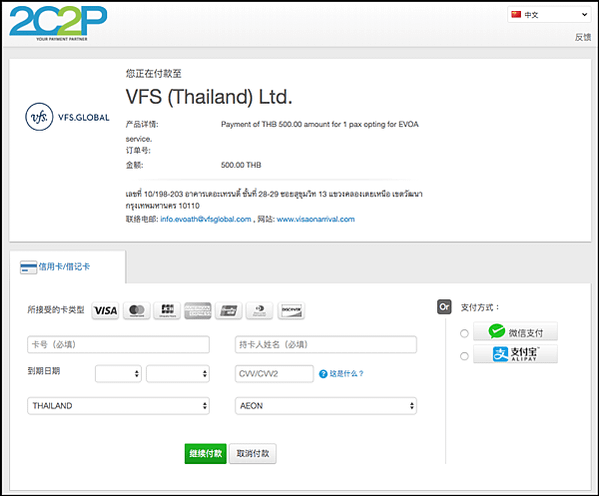Click the 取消付款 cancel button
Viewport: 599px width, 496px height.
pyautogui.click(x=253, y=454)
